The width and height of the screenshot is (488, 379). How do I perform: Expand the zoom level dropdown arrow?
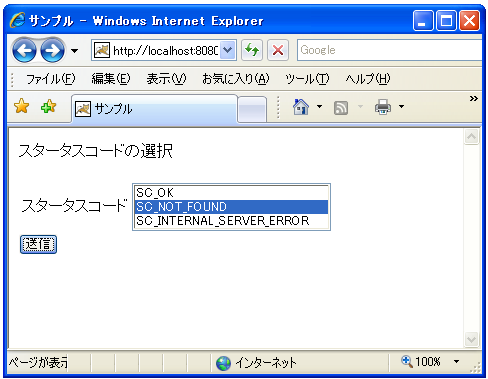click(457, 362)
